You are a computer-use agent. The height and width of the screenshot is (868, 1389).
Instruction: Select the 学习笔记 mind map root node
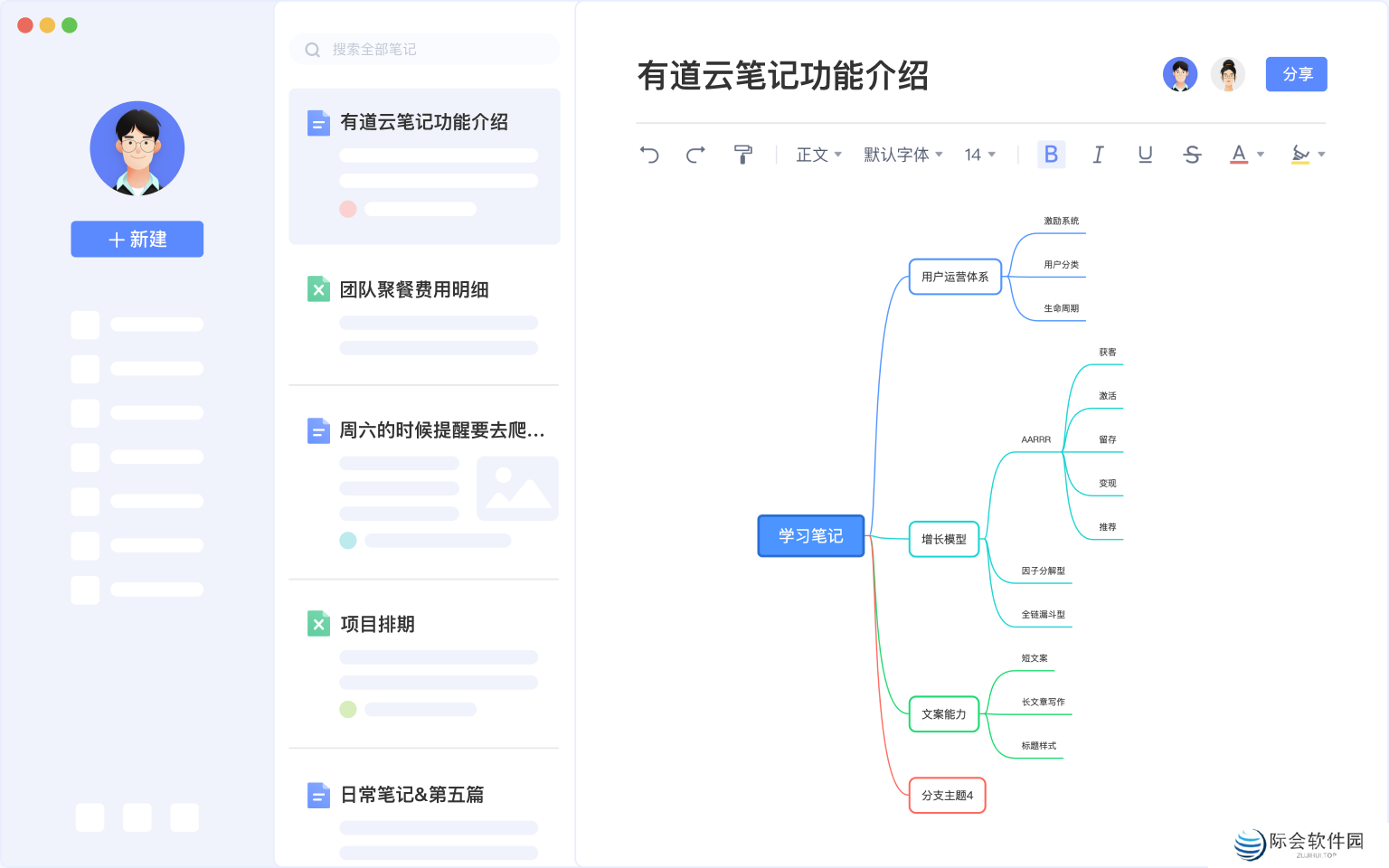(811, 536)
